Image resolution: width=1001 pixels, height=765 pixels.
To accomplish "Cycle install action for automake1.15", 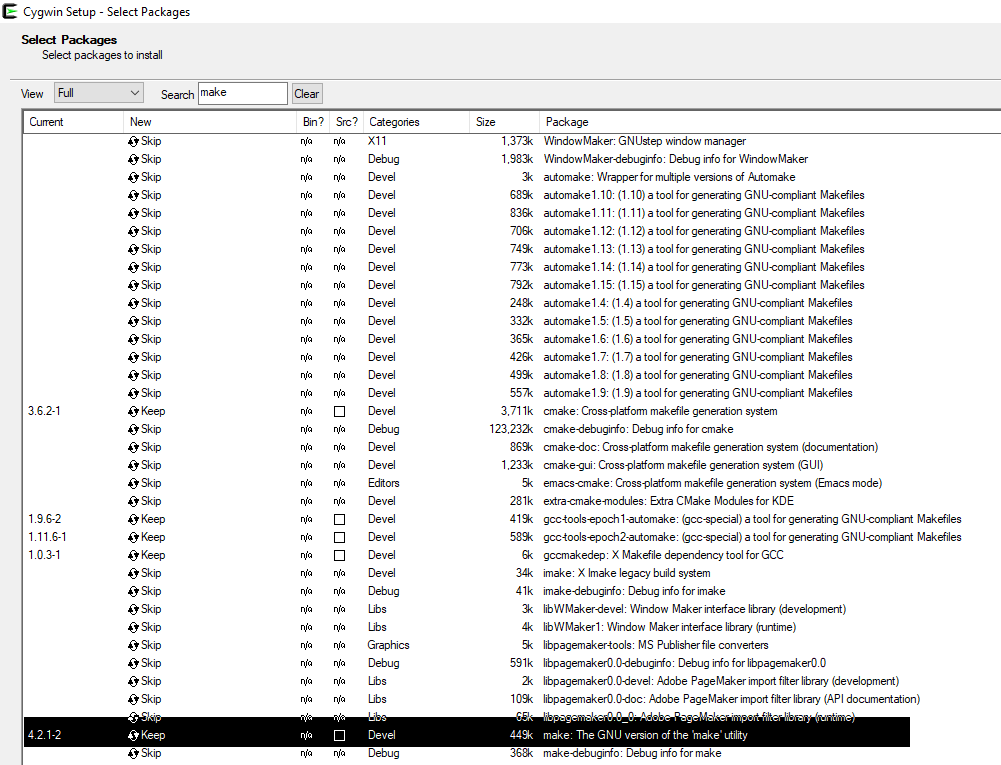I will pyautogui.click(x=133, y=285).
